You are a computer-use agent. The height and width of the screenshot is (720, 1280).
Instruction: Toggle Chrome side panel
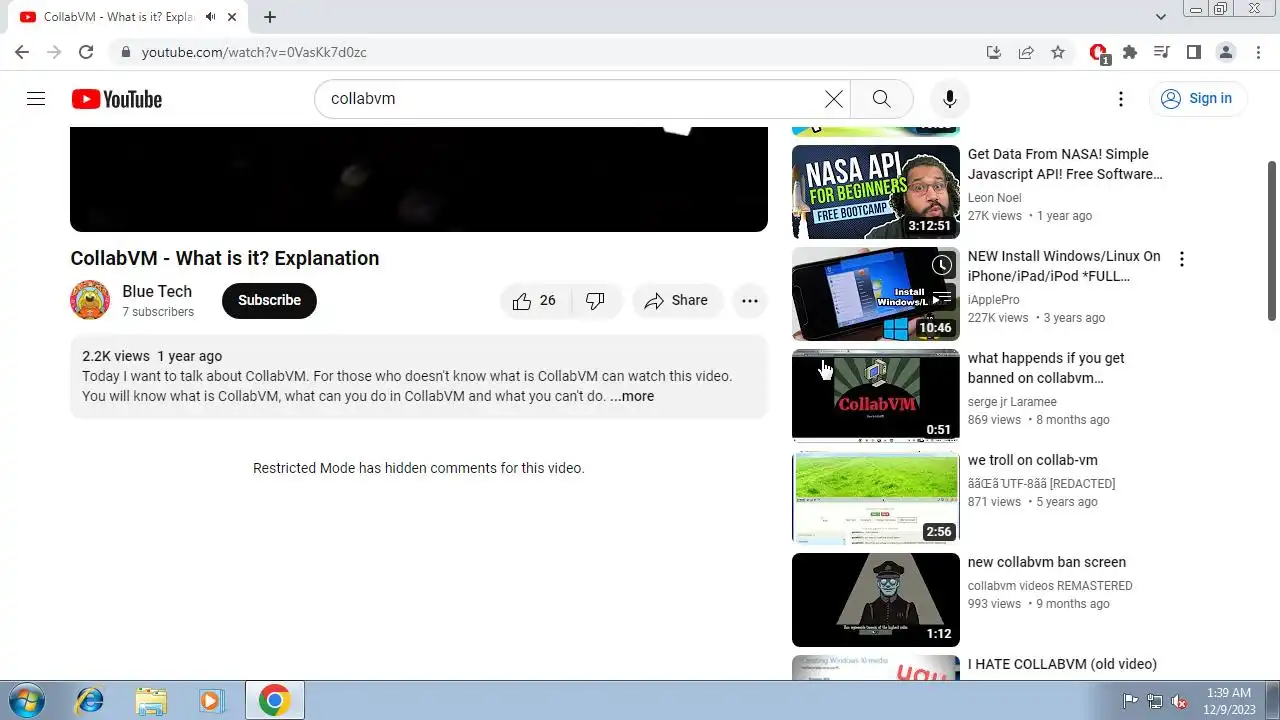click(1194, 52)
